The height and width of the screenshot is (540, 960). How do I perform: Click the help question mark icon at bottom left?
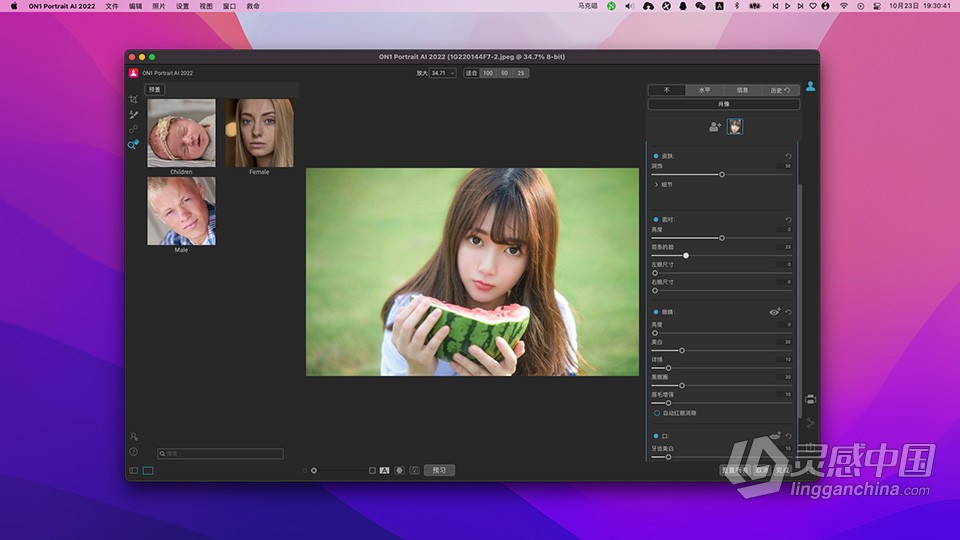tap(133, 452)
